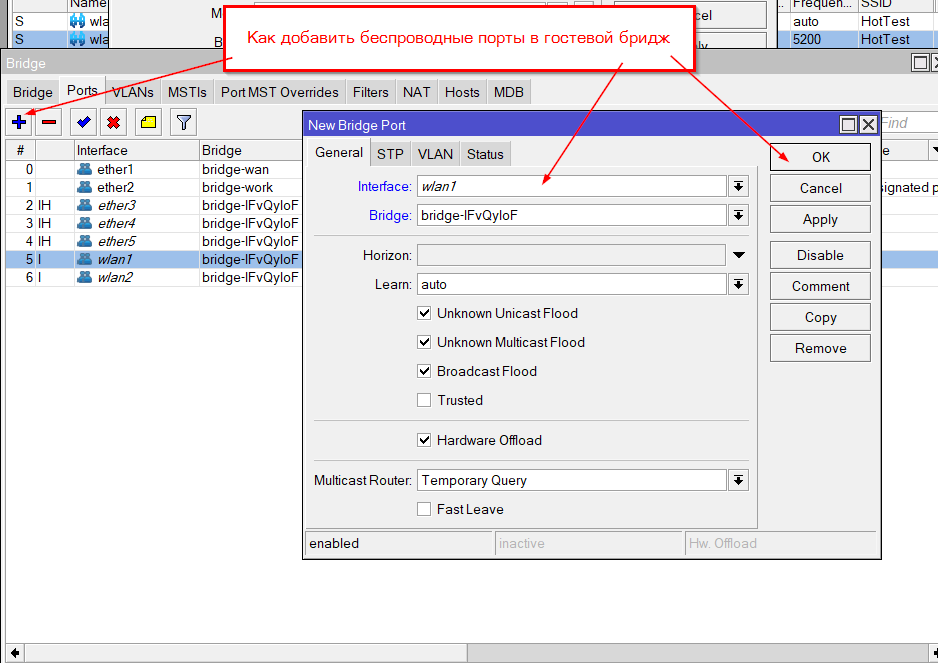Open the Bridge dropdown arrow
The image size is (938, 663).
click(x=739, y=215)
